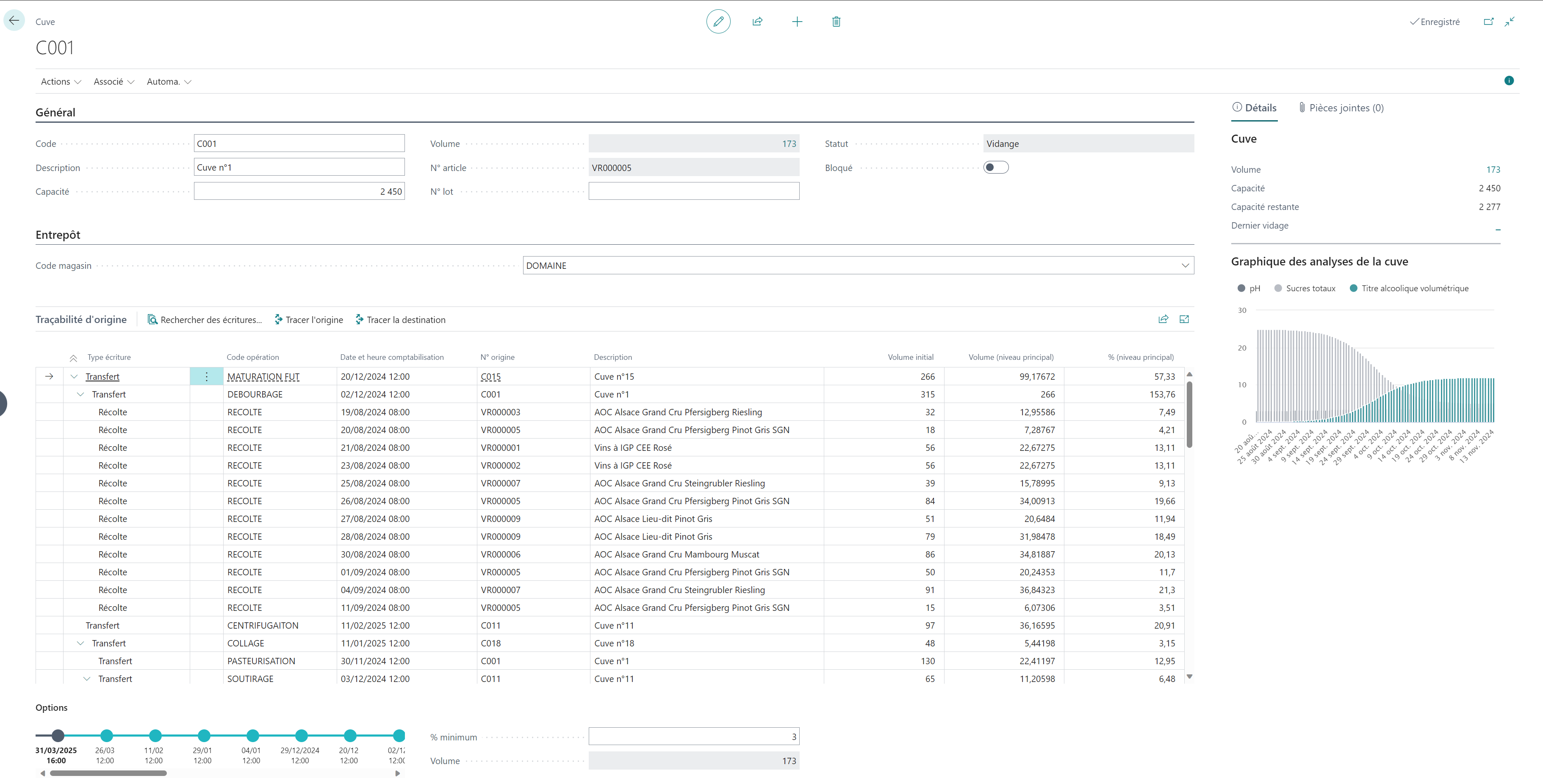Screen dimensions: 1543x784
Task: Click the CENTRIFUGAITON cell
Action: (x=280, y=625)
